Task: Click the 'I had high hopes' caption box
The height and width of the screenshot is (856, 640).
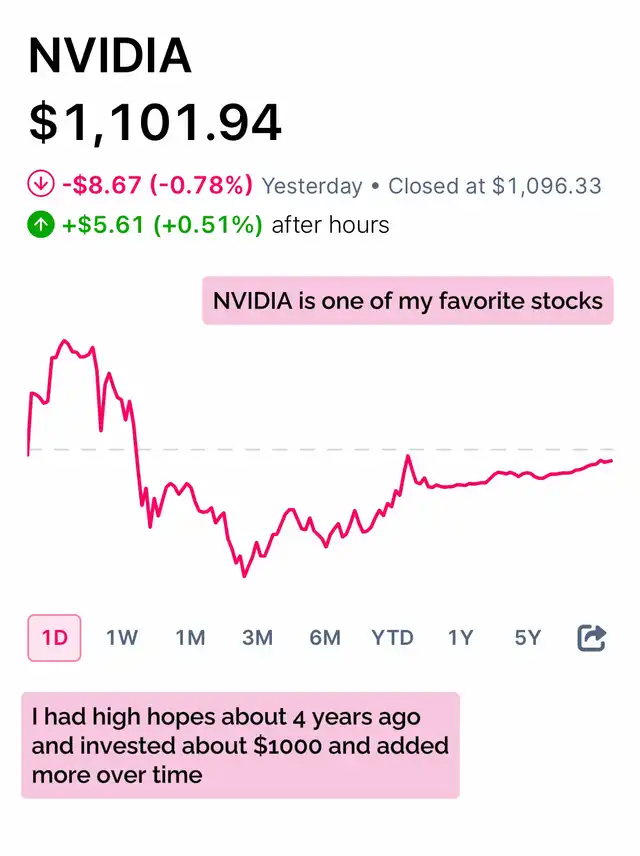Action: [x=240, y=745]
